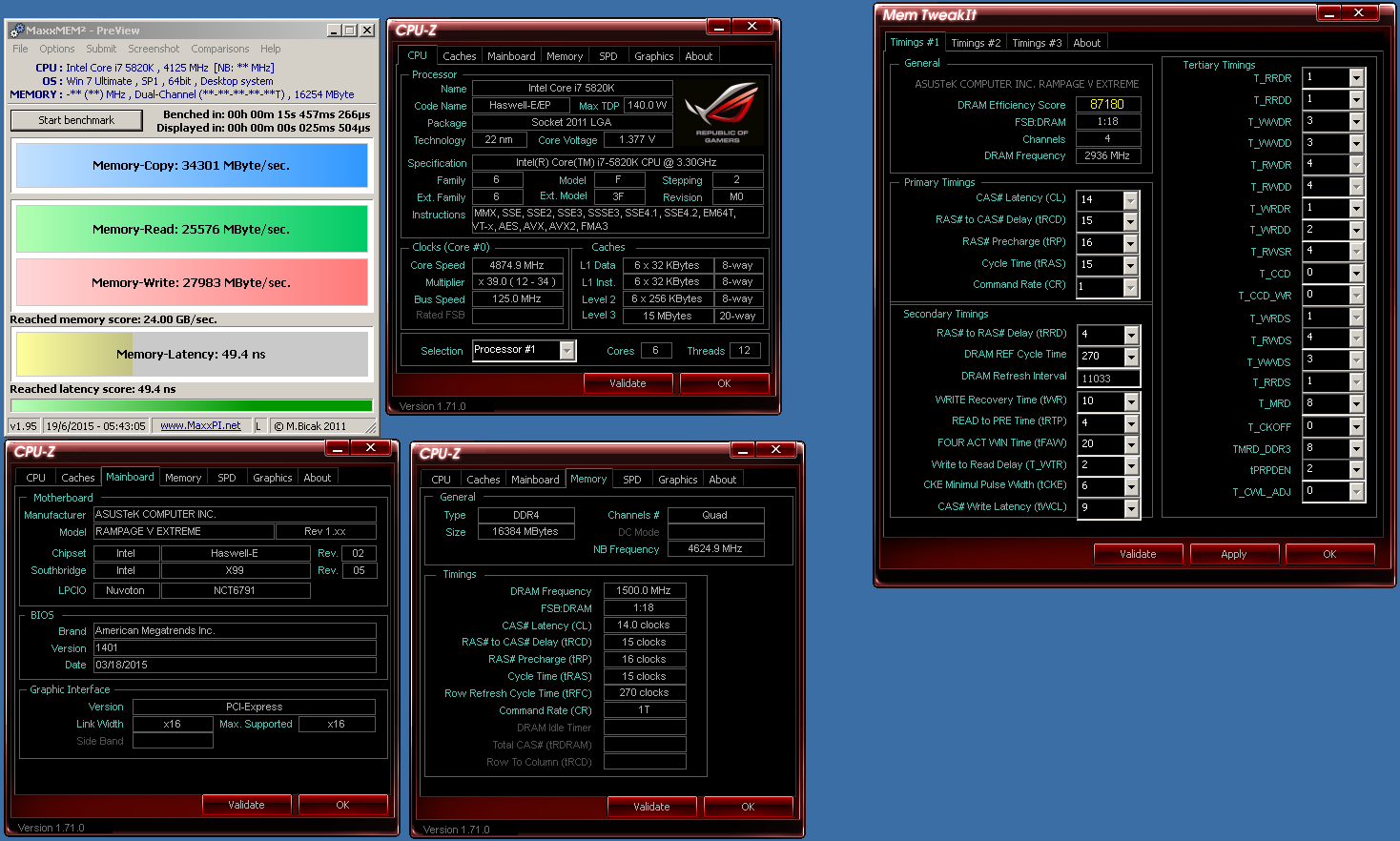
Task: Click OK in Mem TweakIt
Action: click(x=1329, y=554)
